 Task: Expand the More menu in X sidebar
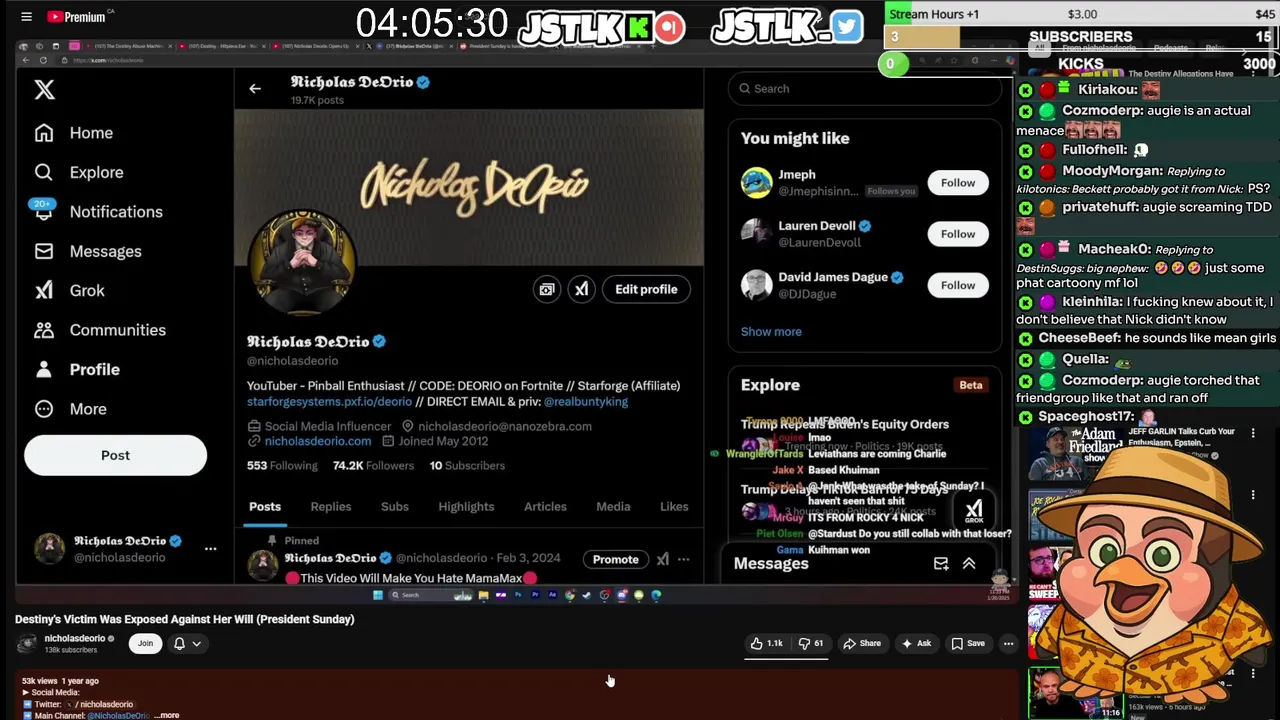tap(70, 409)
